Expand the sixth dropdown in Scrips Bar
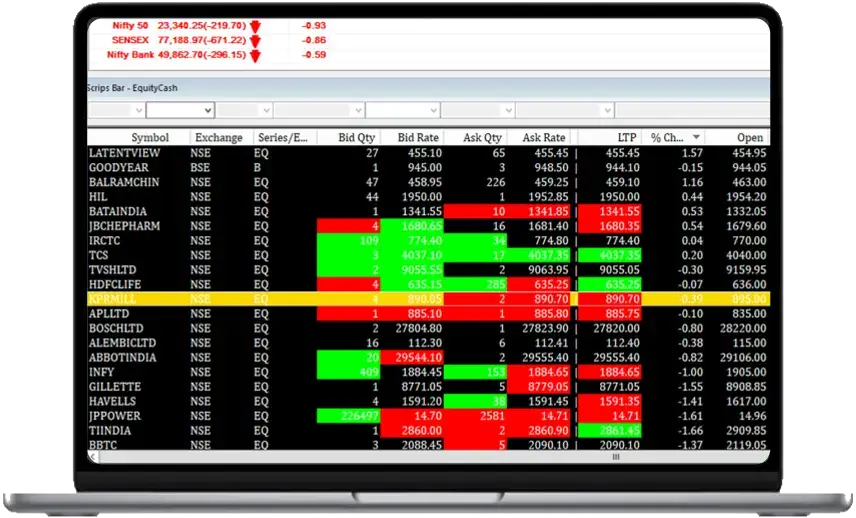The width and height of the screenshot is (856, 518). pos(478,111)
